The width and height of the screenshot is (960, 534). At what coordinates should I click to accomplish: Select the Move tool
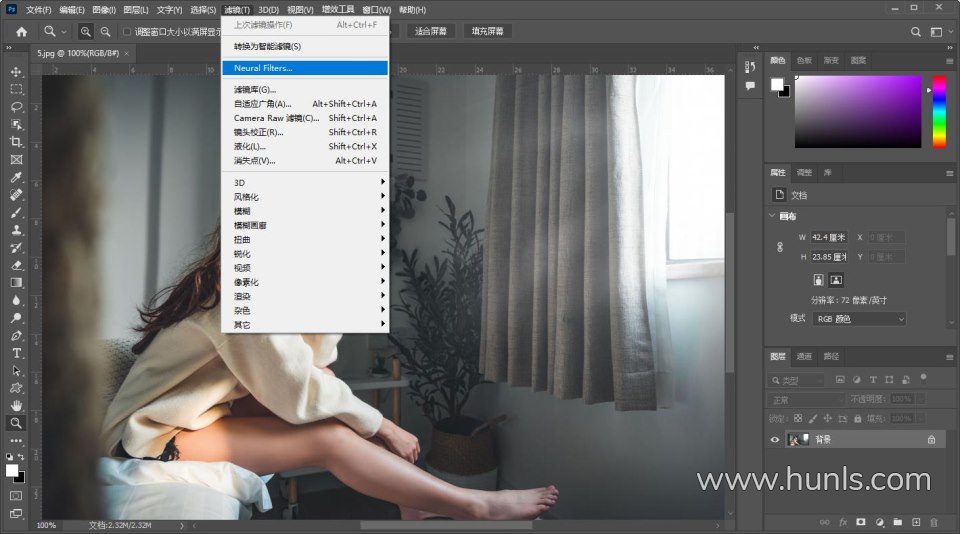pyautogui.click(x=17, y=72)
